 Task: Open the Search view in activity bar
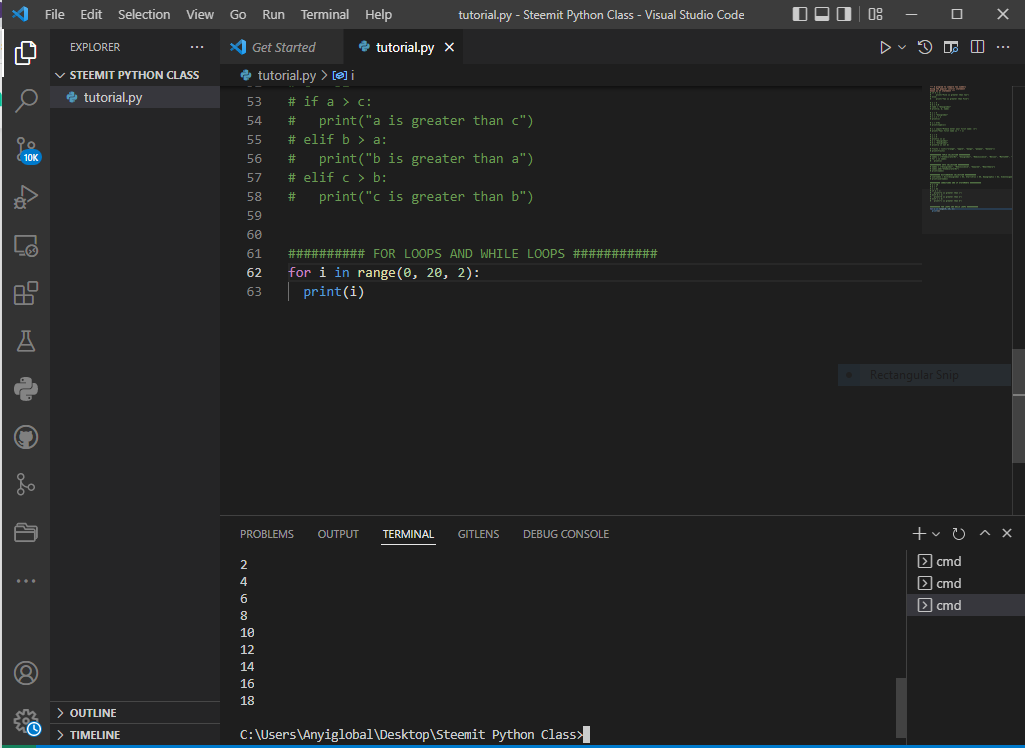(26, 100)
